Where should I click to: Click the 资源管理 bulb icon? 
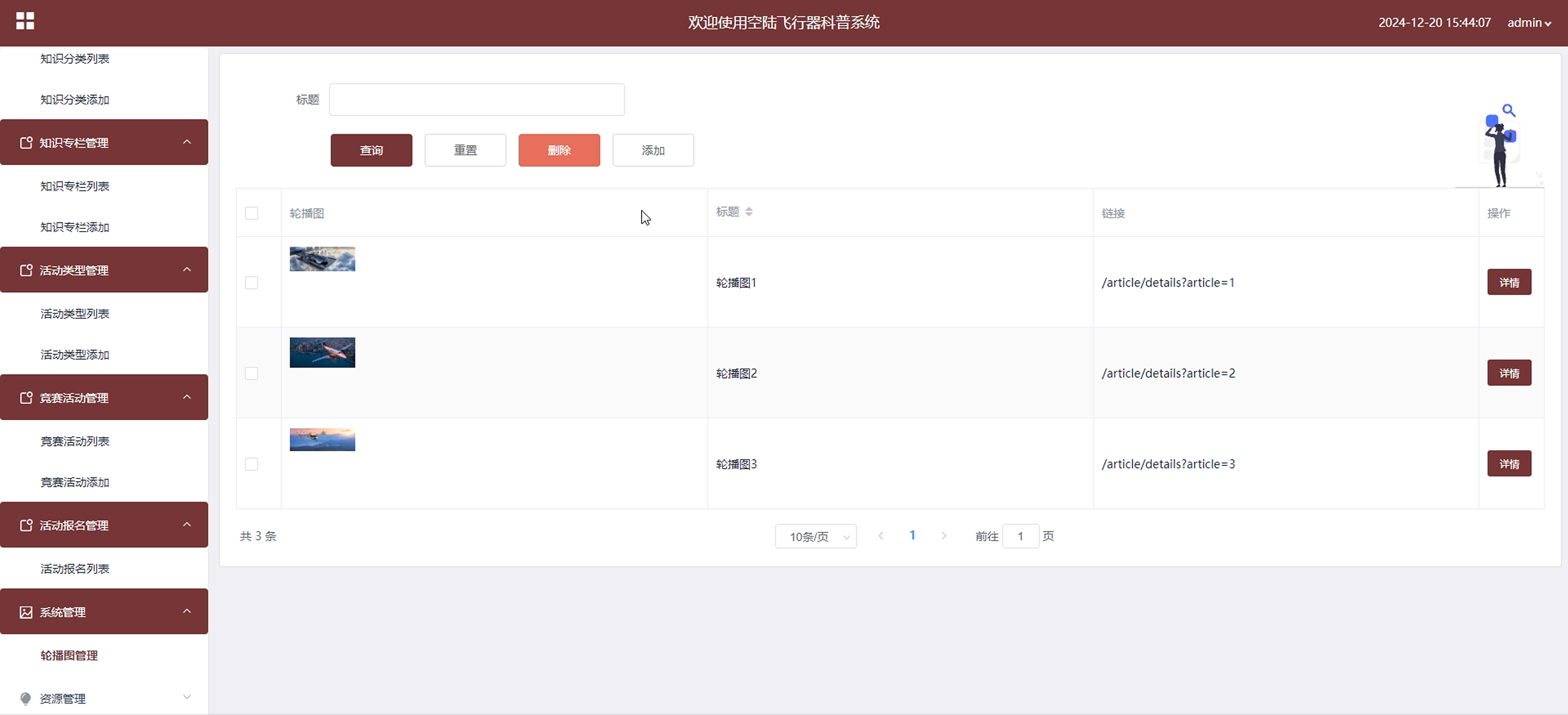(26, 699)
